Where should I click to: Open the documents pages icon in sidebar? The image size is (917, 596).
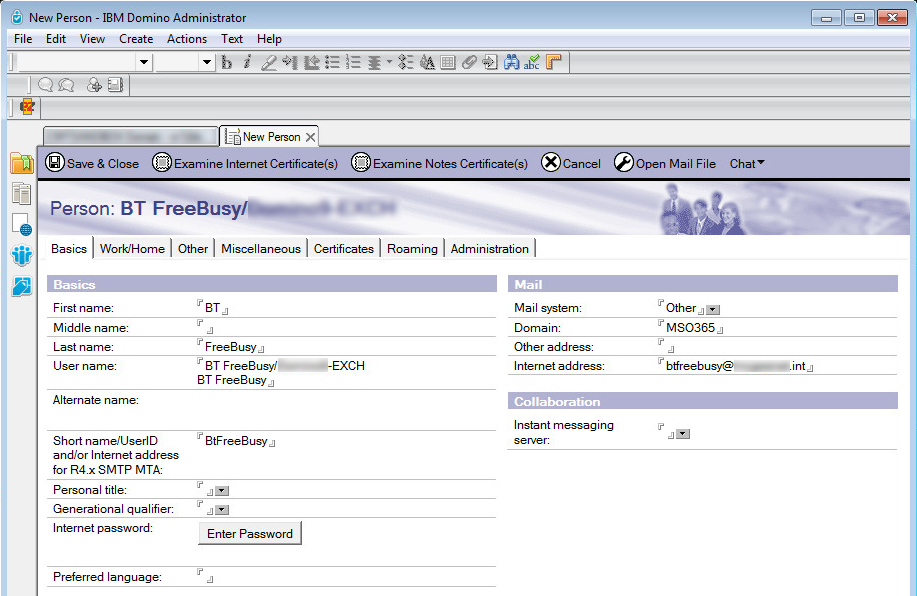click(22, 194)
